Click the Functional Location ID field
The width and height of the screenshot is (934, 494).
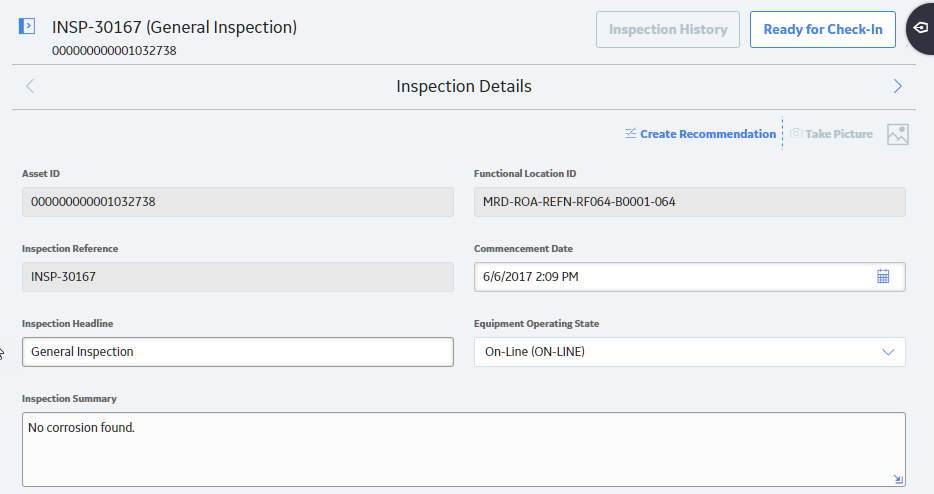(x=690, y=202)
